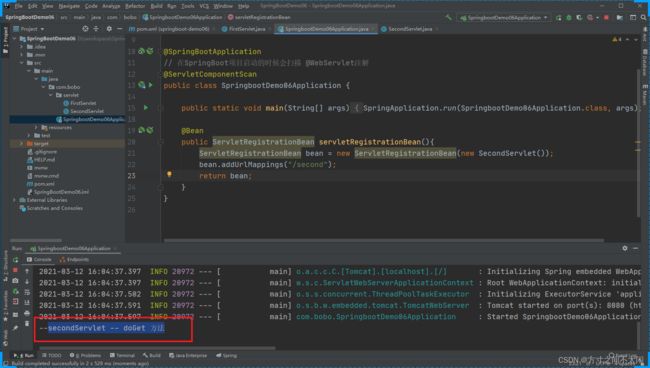Open the Build menu
This screenshot has height=368, width=650.
click(x=156, y=6)
